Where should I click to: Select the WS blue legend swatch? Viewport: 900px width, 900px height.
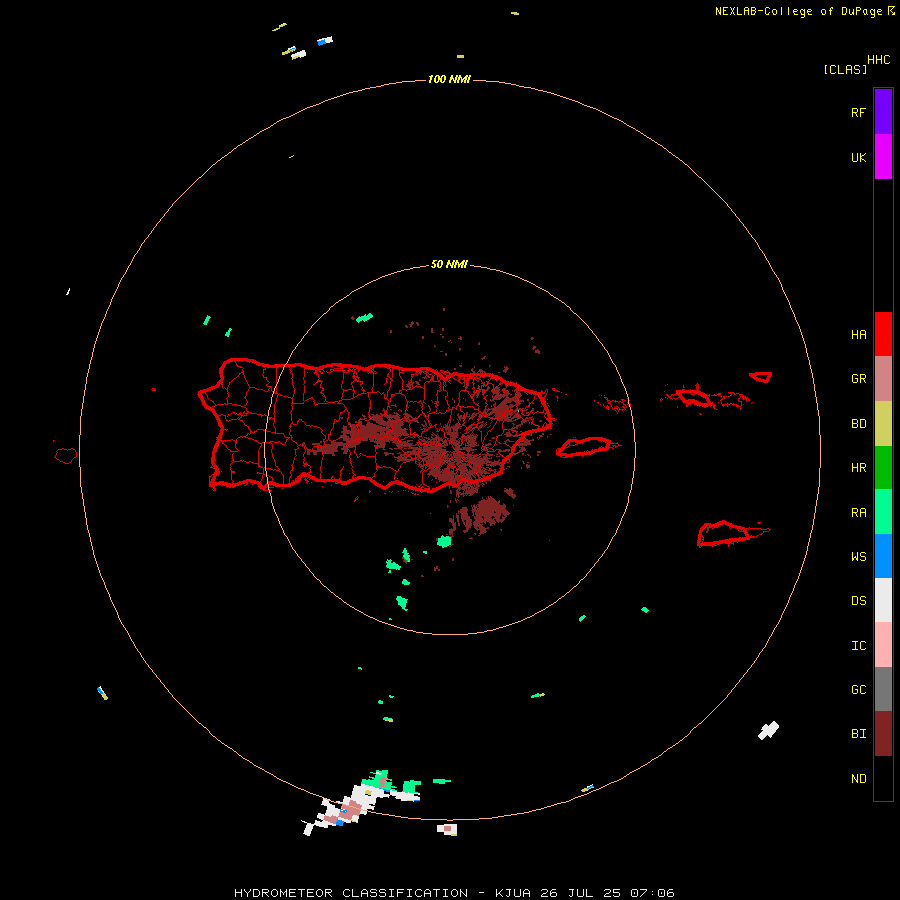pos(883,556)
